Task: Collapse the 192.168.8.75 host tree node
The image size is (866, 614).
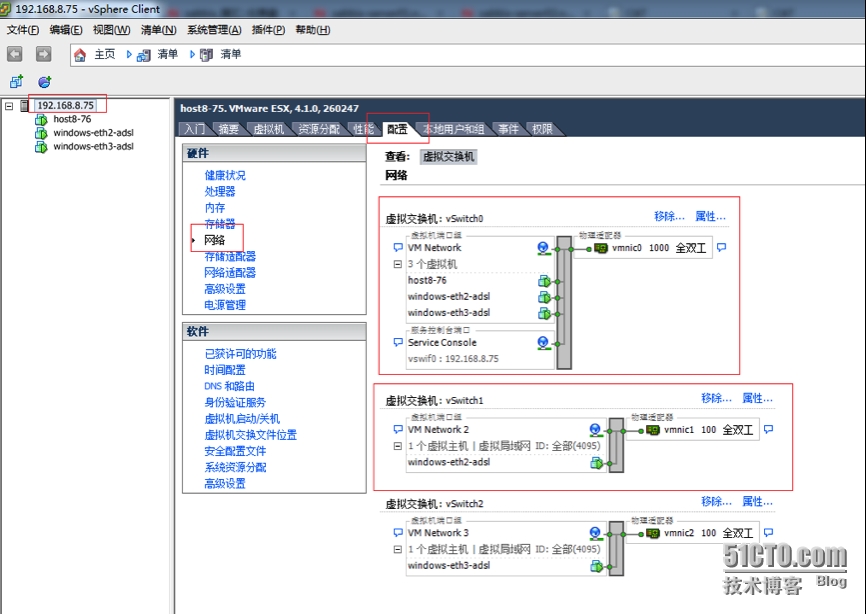Action: pyautogui.click(x=9, y=105)
